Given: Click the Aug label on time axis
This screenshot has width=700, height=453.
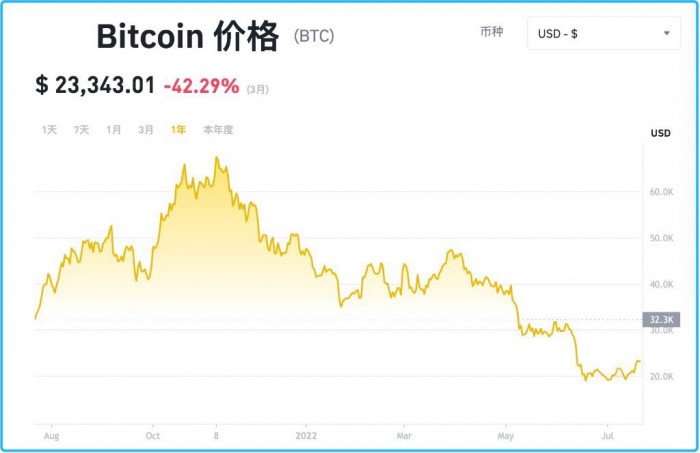Looking at the screenshot, I should (x=51, y=436).
